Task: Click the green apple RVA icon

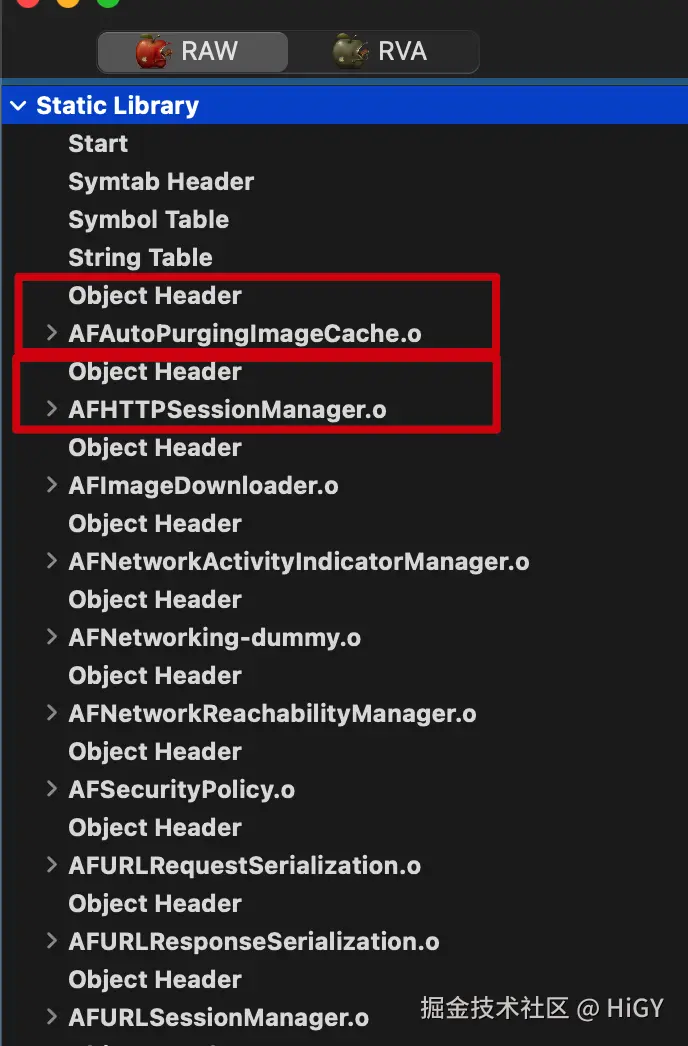Action: tap(351, 52)
